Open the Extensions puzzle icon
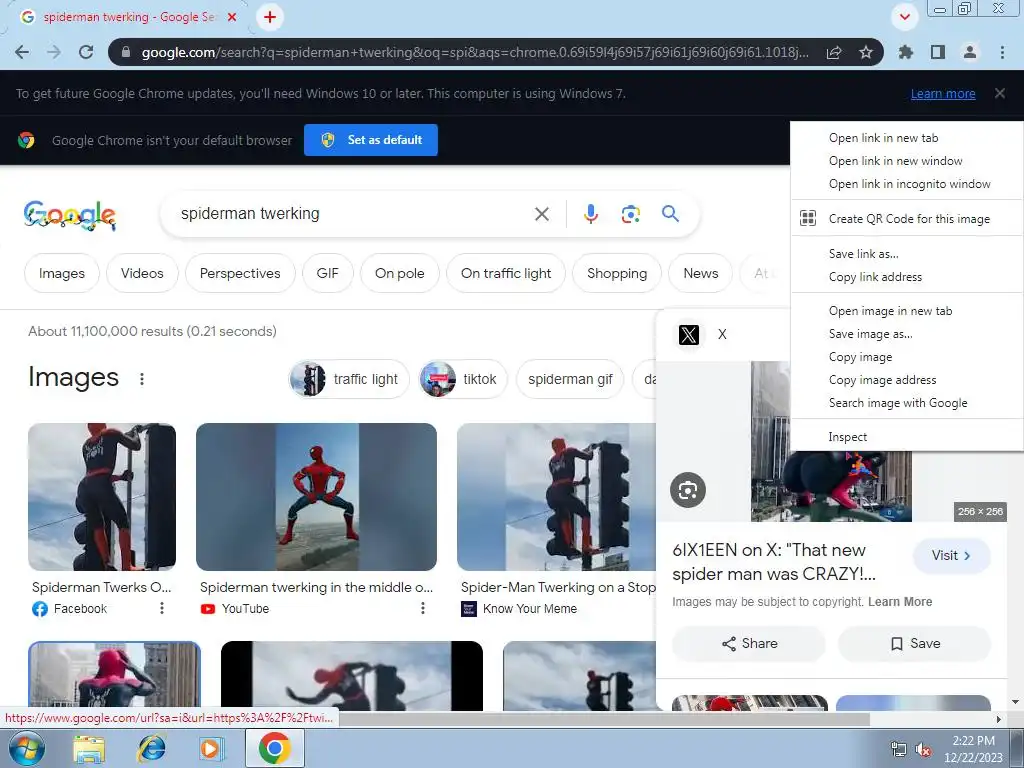The width and height of the screenshot is (1024, 768). pos(905,52)
